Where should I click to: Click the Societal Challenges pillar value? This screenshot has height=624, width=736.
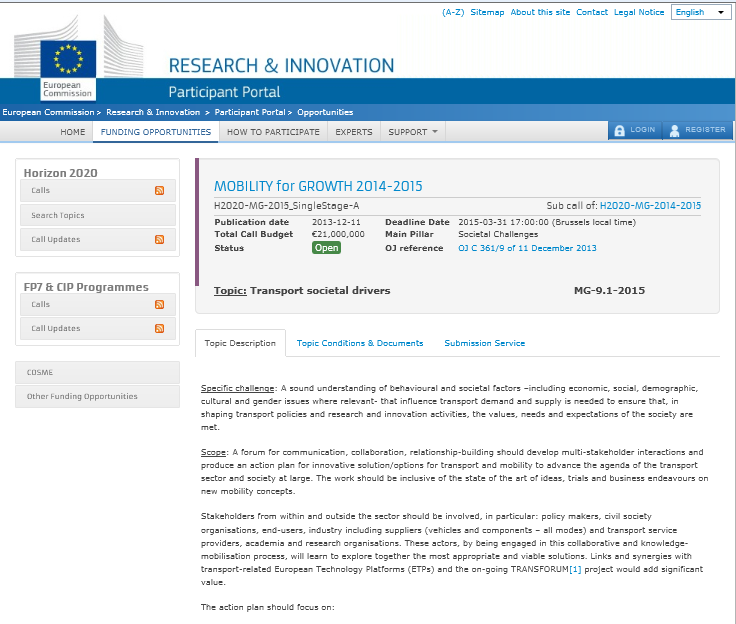point(498,234)
